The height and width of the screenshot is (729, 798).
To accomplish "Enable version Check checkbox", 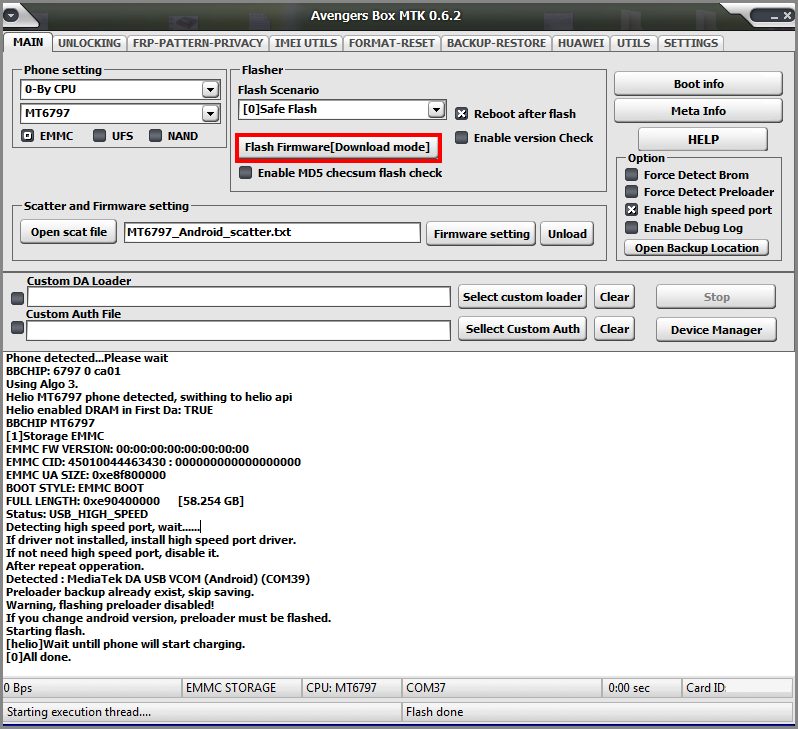I will coord(461,138).
